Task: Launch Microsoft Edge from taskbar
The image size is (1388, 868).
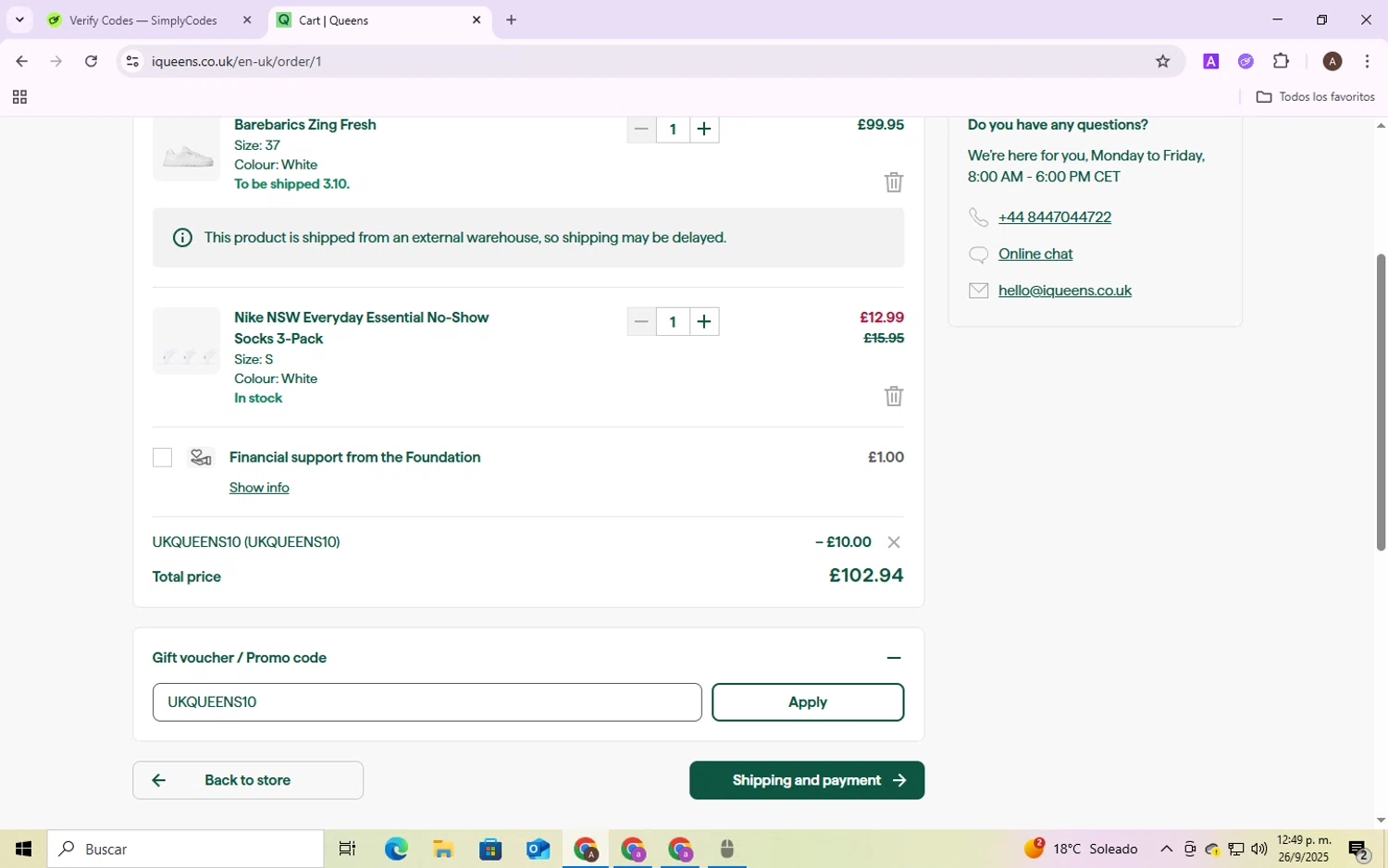Action: (396, 849)
